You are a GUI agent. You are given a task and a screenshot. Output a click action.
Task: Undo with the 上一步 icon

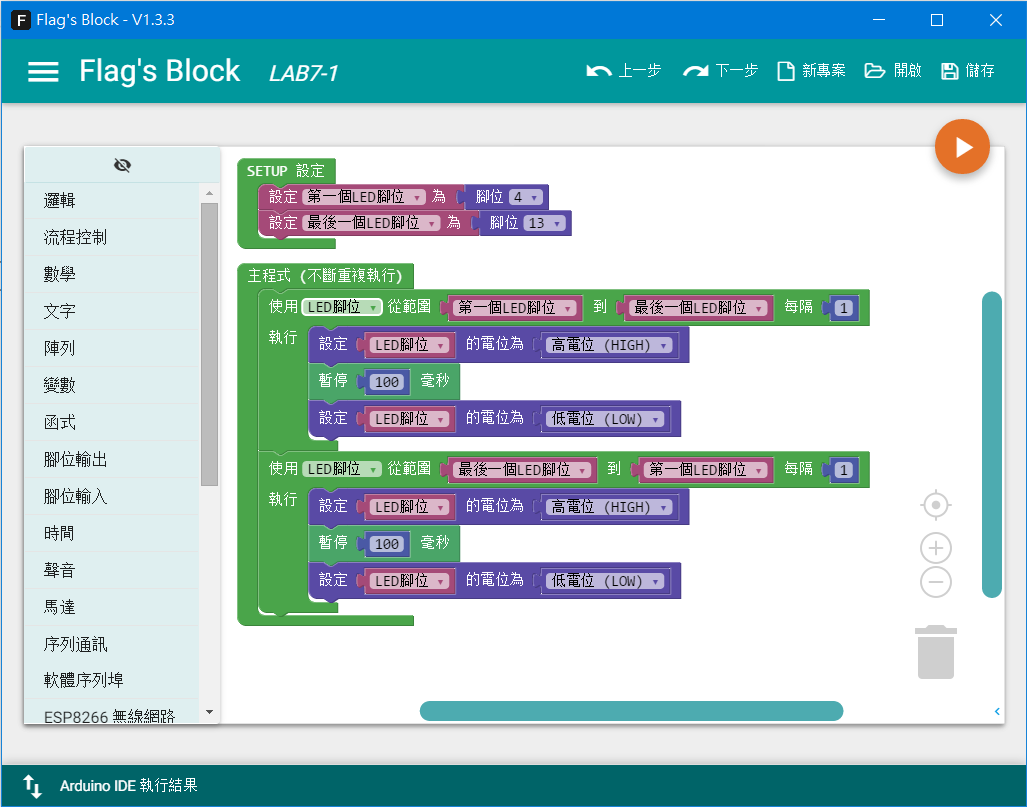tap(622, 70)
